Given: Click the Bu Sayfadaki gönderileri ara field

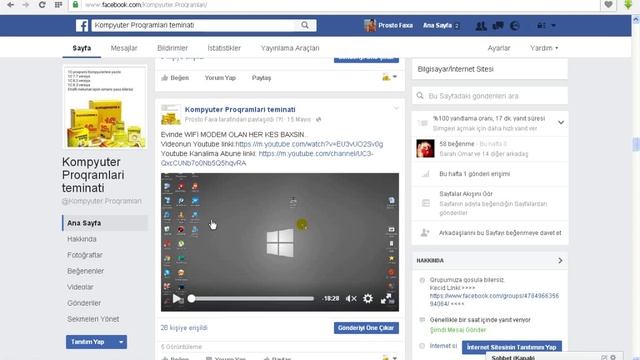Looking at the screenshot, I should 490,96.
